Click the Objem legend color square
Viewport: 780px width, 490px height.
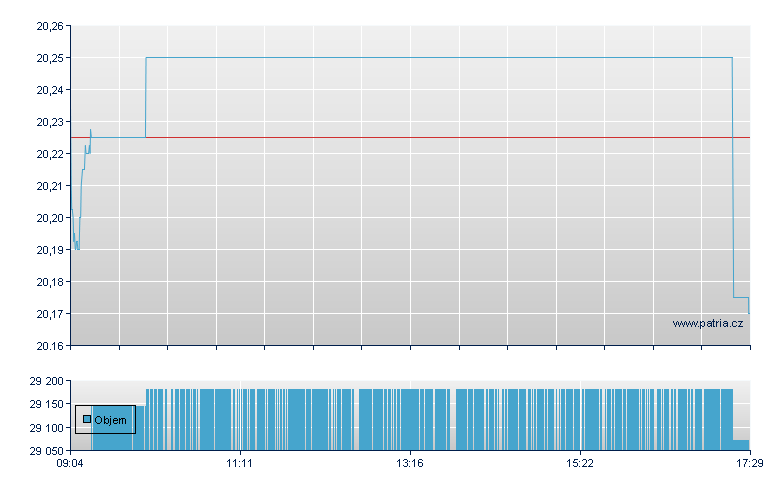coord(87,419)
